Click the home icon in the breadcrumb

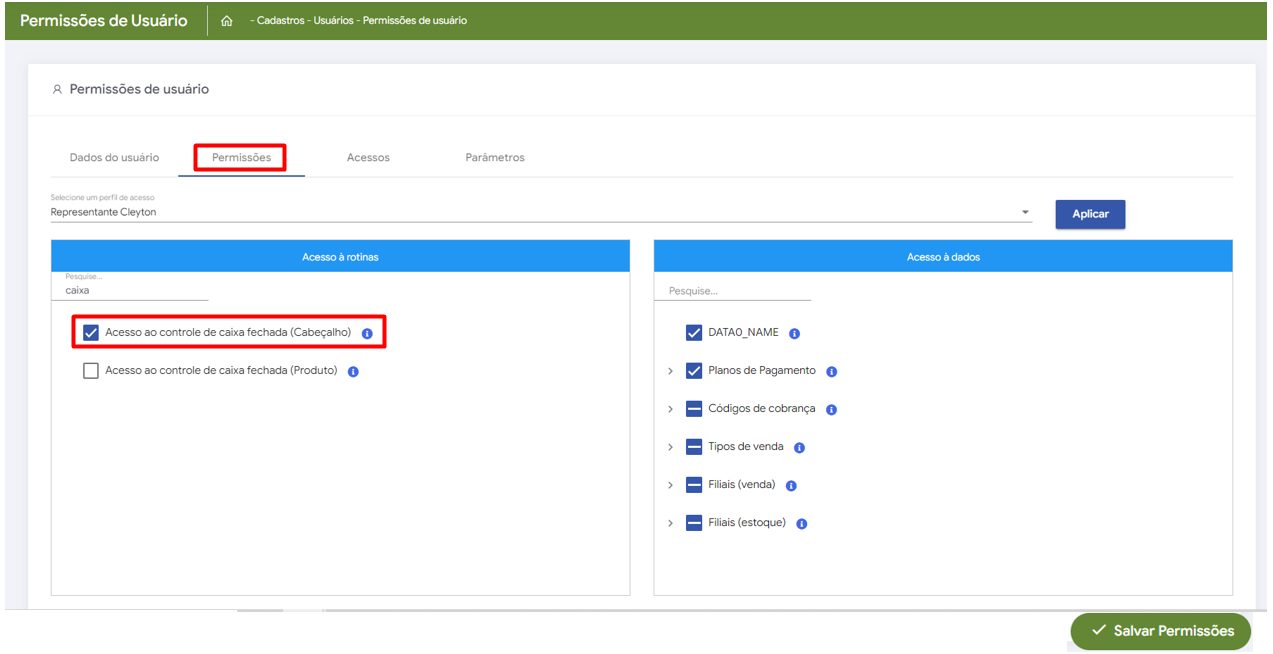click(227, 21)
